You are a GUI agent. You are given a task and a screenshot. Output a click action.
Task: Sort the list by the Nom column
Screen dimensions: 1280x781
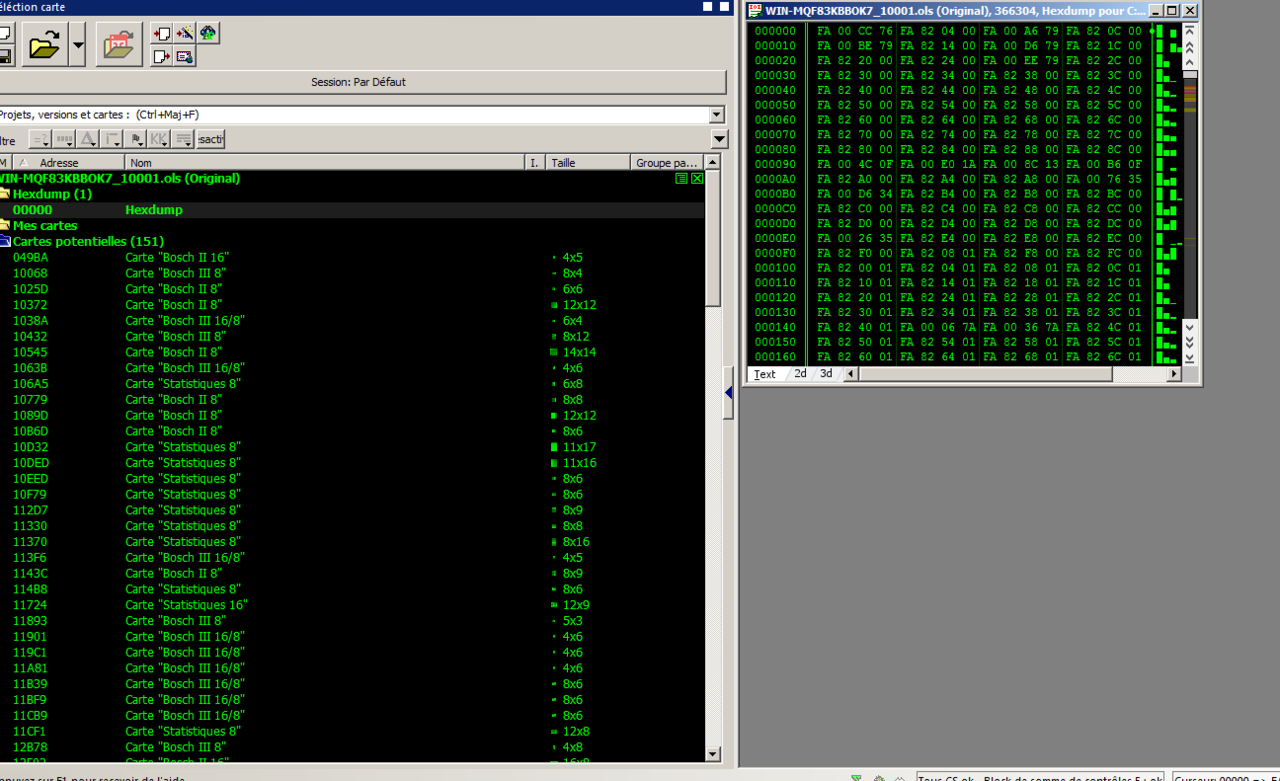[x=325, y=162]
